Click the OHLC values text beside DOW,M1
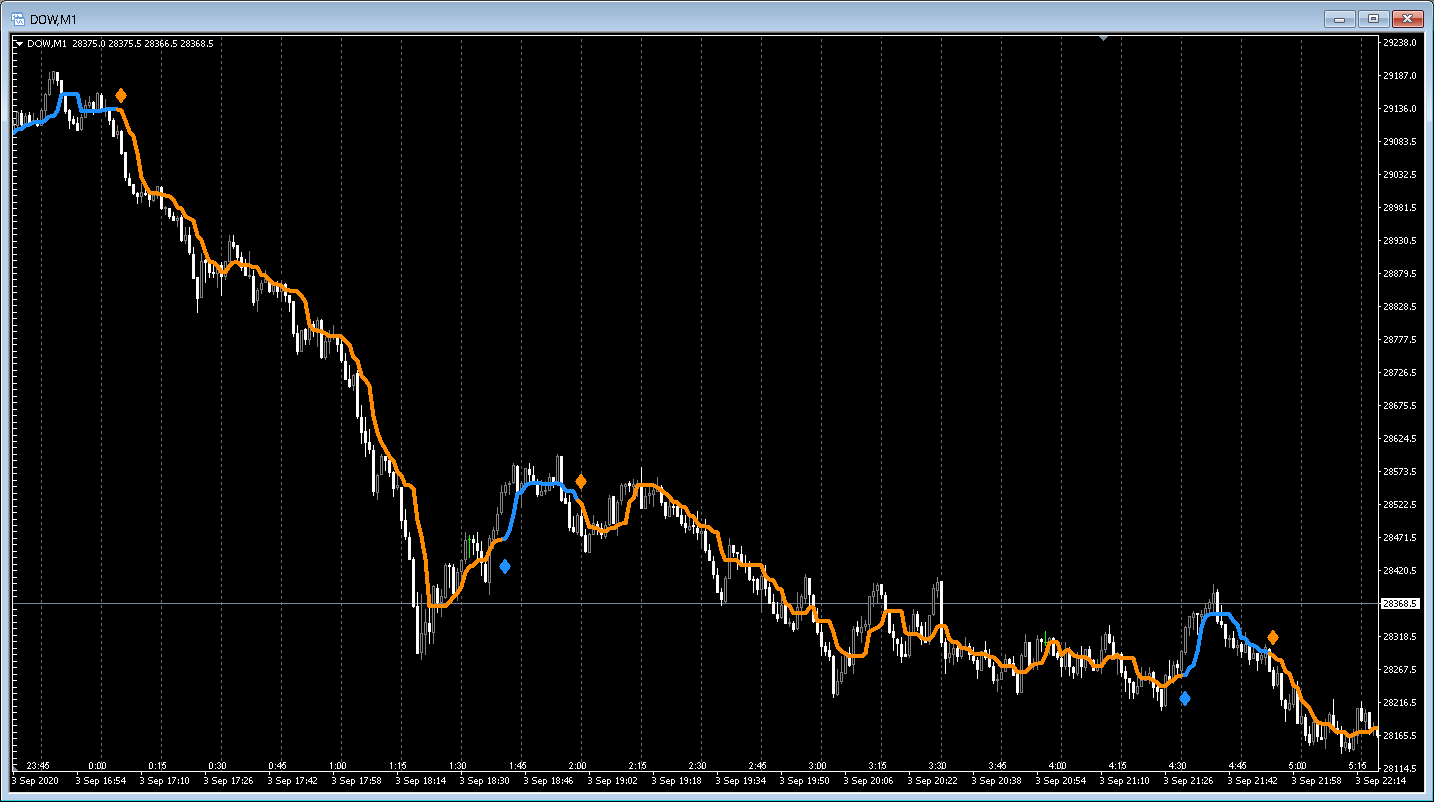Image resolution: width=1434 pixels, height=802 pixels. click(x=142, y=44)
